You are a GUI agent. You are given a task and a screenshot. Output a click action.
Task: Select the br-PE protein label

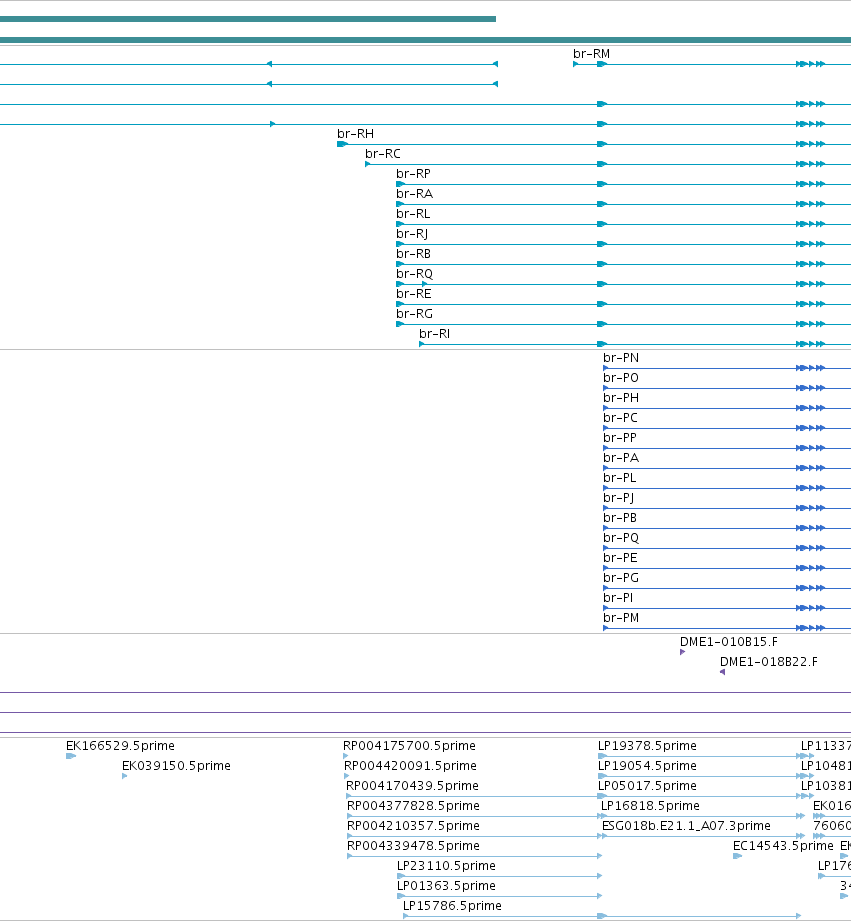620,557
